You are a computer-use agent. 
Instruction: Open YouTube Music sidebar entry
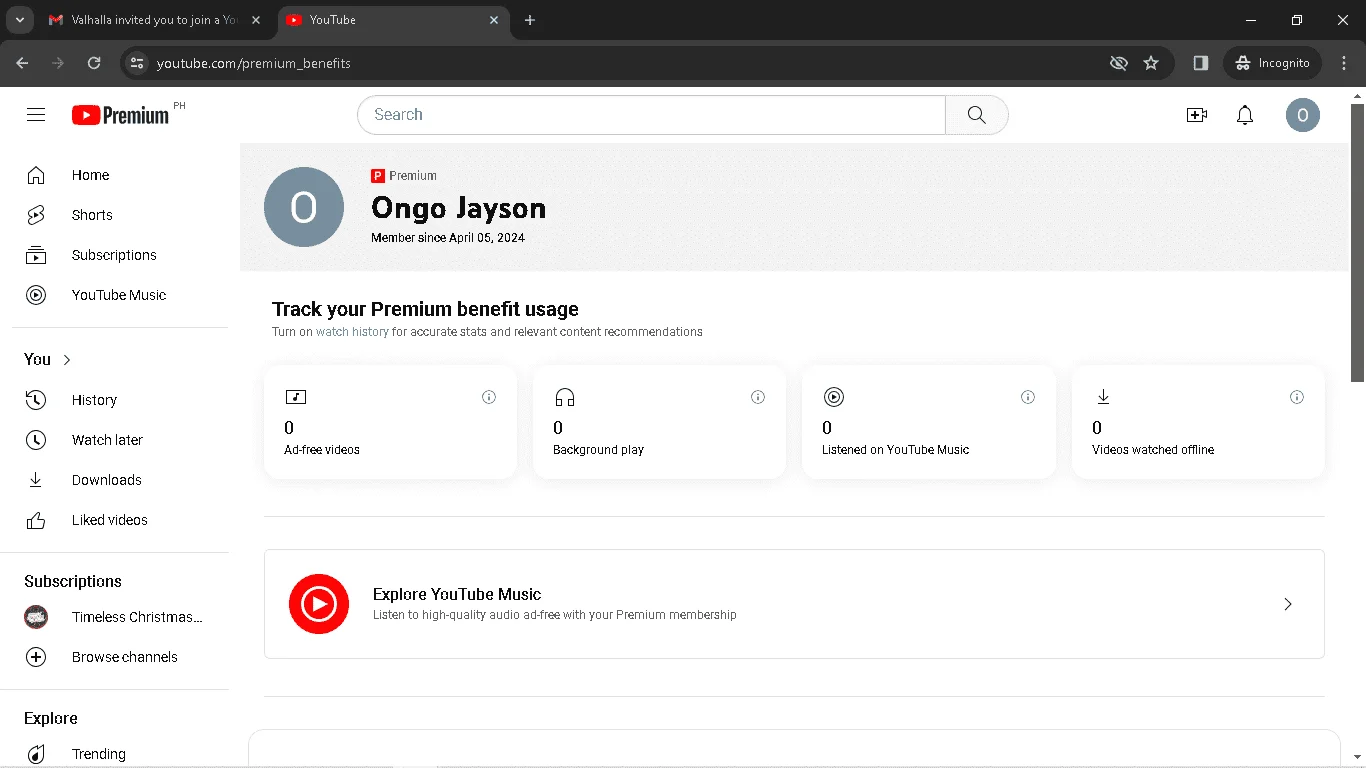(120, 295)
